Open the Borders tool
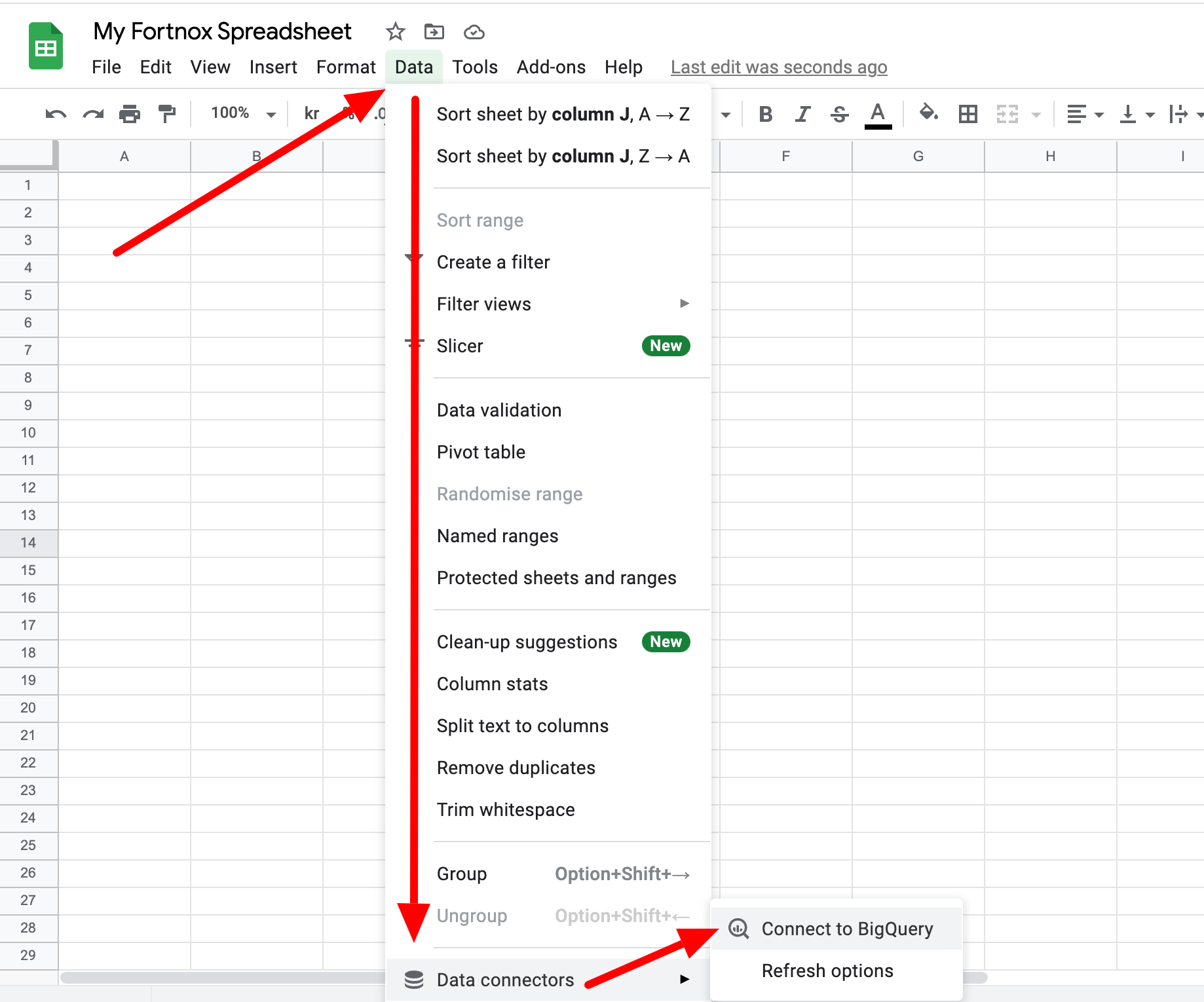Image resolution: width=1204 pixels, height=1002 pixels. (x=967, y=113)
